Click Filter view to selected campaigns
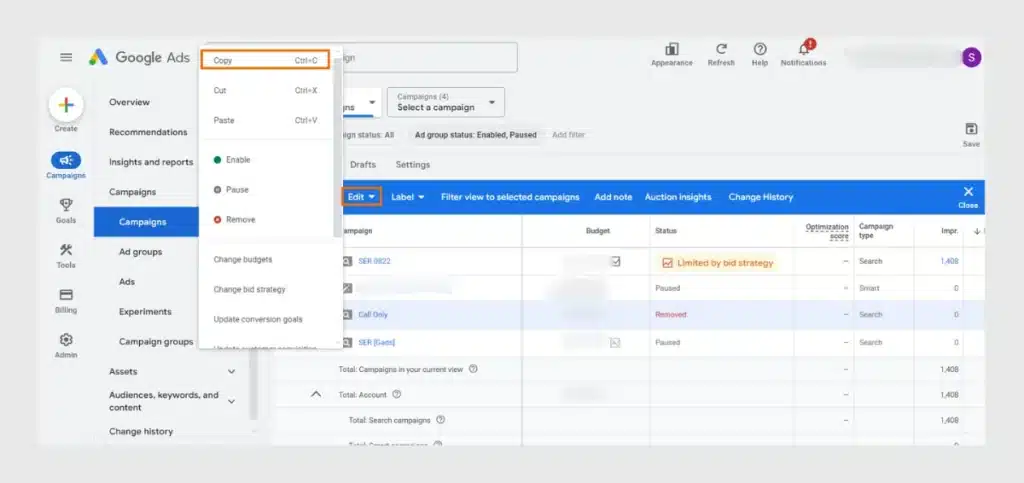1024x483 pixels. coord(510,196)
